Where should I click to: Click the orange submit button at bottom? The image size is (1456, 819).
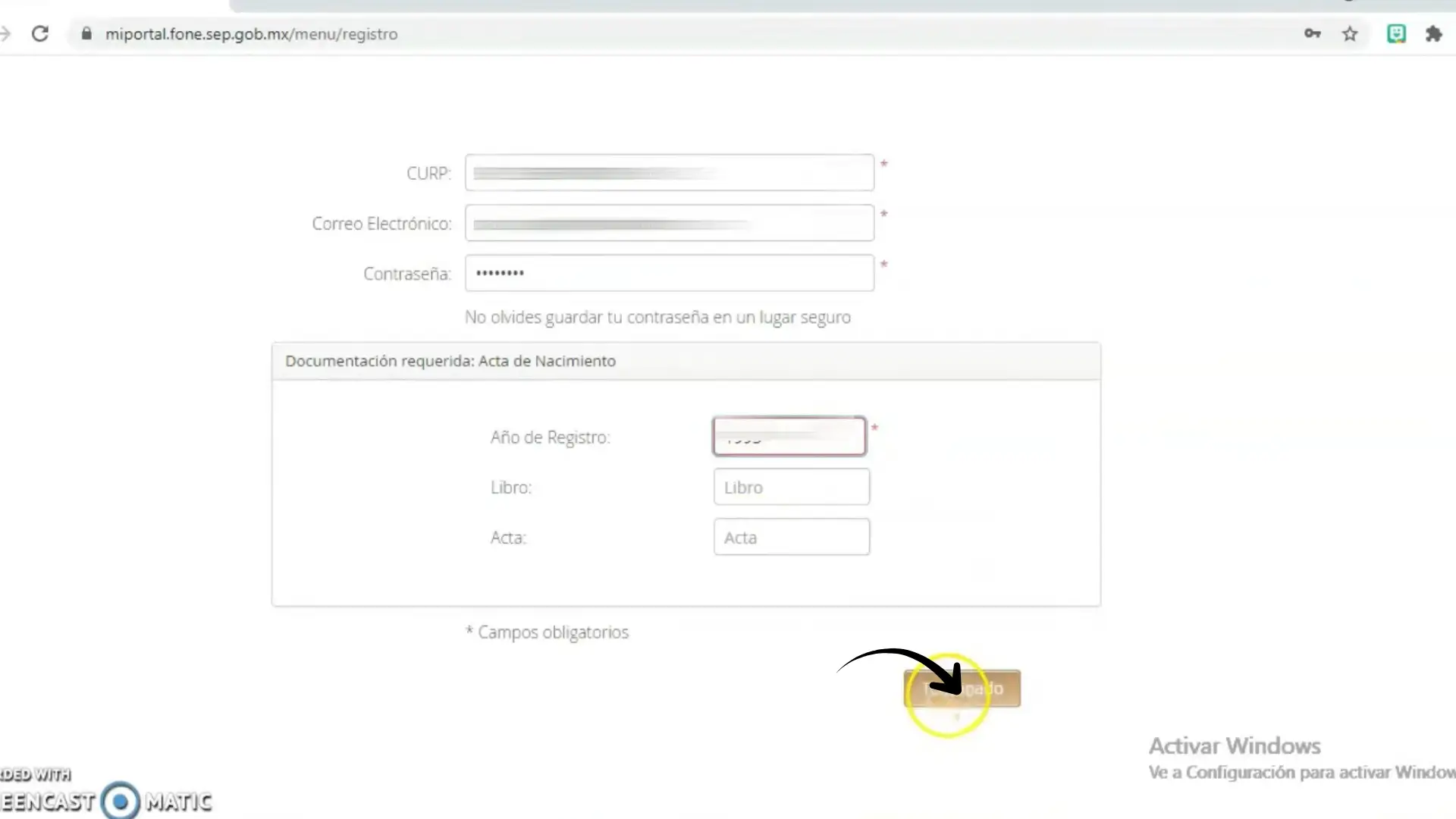pos(962,689)
